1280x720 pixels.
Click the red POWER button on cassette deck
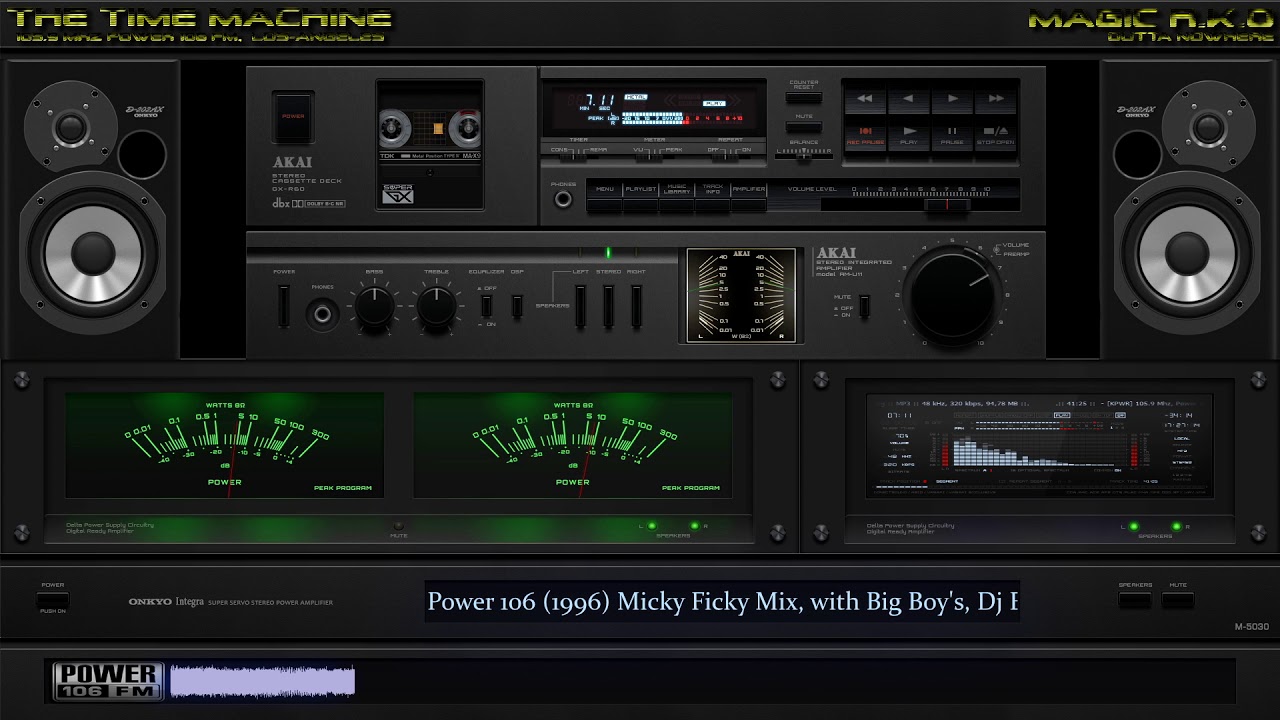tap(293, 116)
